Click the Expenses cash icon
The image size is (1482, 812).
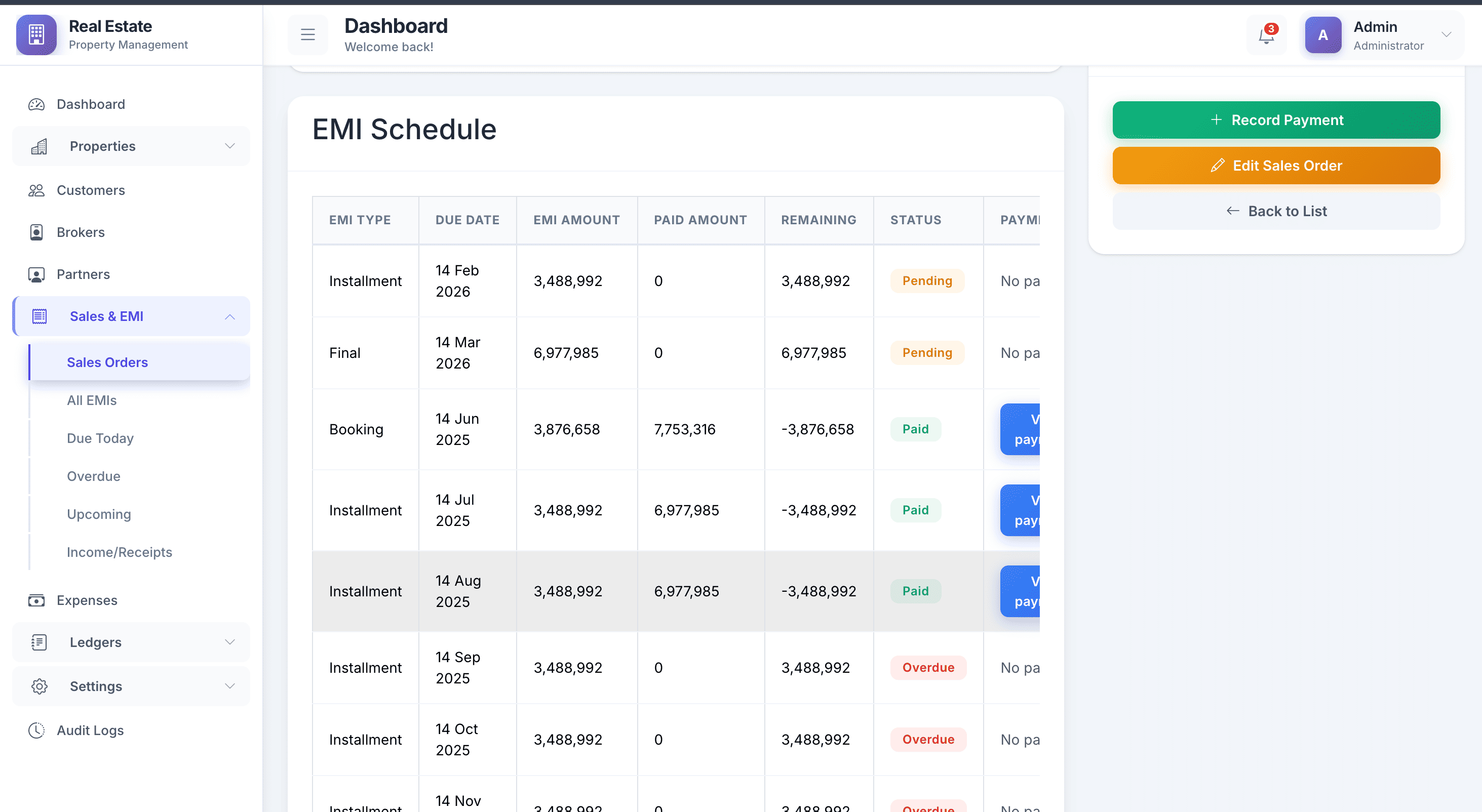click(x=36, y=600)
